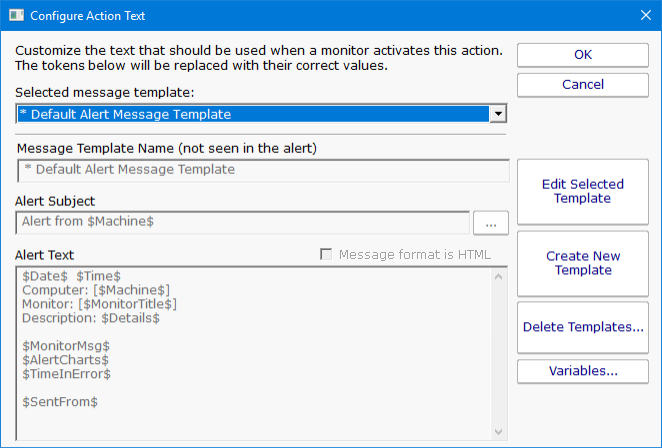Click the Description: $Details$ line
This screenshot has height=448, width=662.
point(90,318)
